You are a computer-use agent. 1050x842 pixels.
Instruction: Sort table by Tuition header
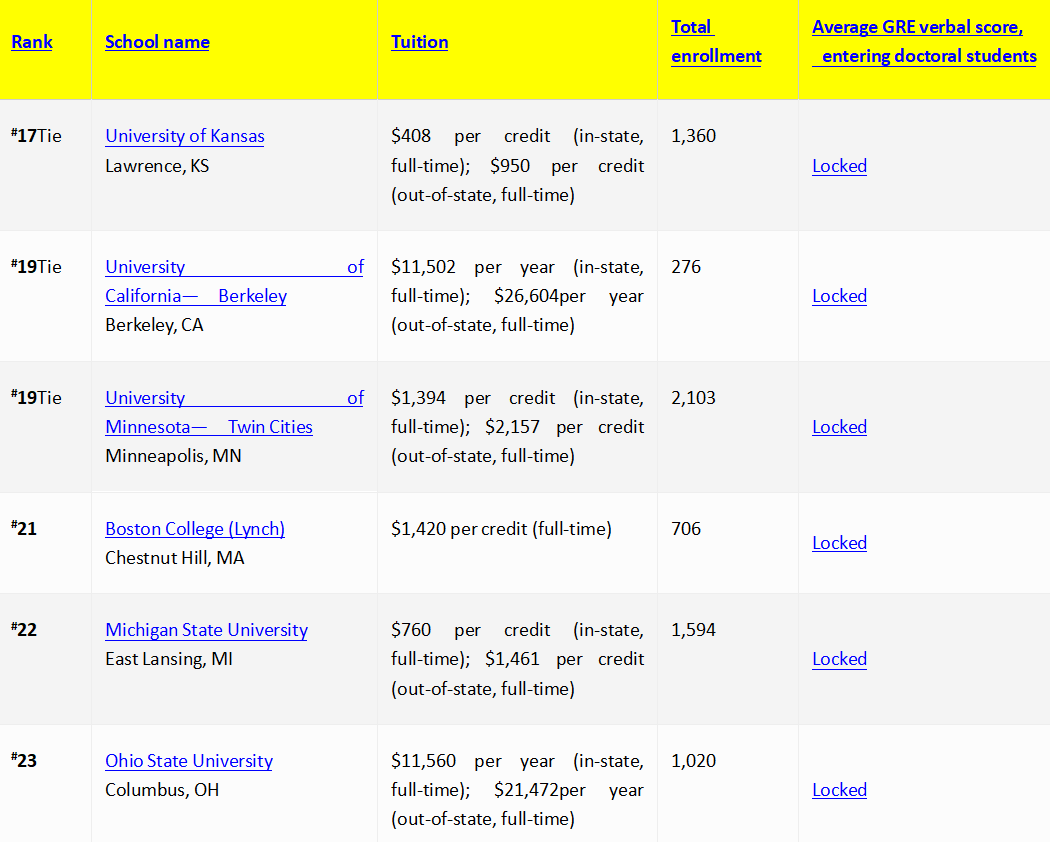pyautogui.click(x=419, y=42)
